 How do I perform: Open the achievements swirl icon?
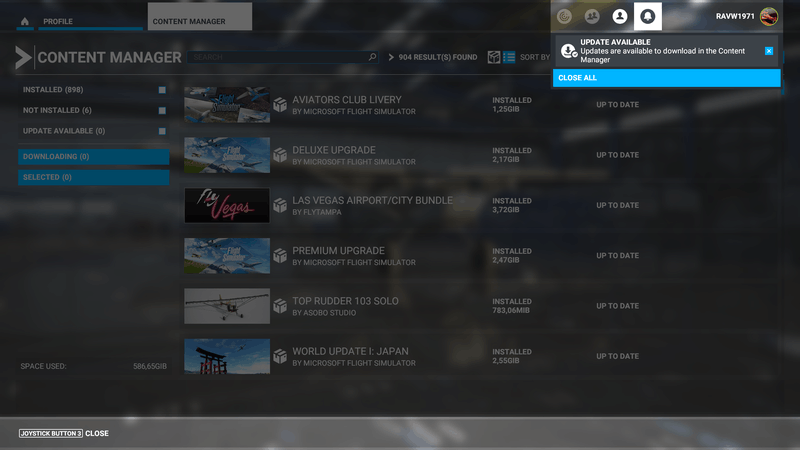point(564,16)
